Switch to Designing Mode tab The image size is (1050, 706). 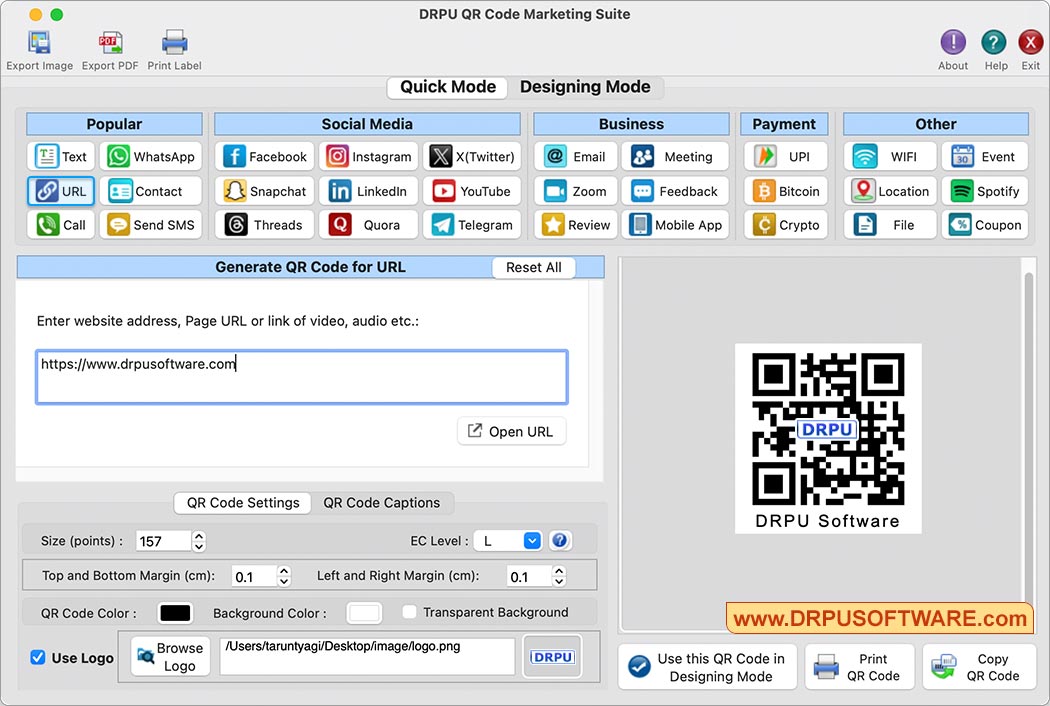click(587, 87)
